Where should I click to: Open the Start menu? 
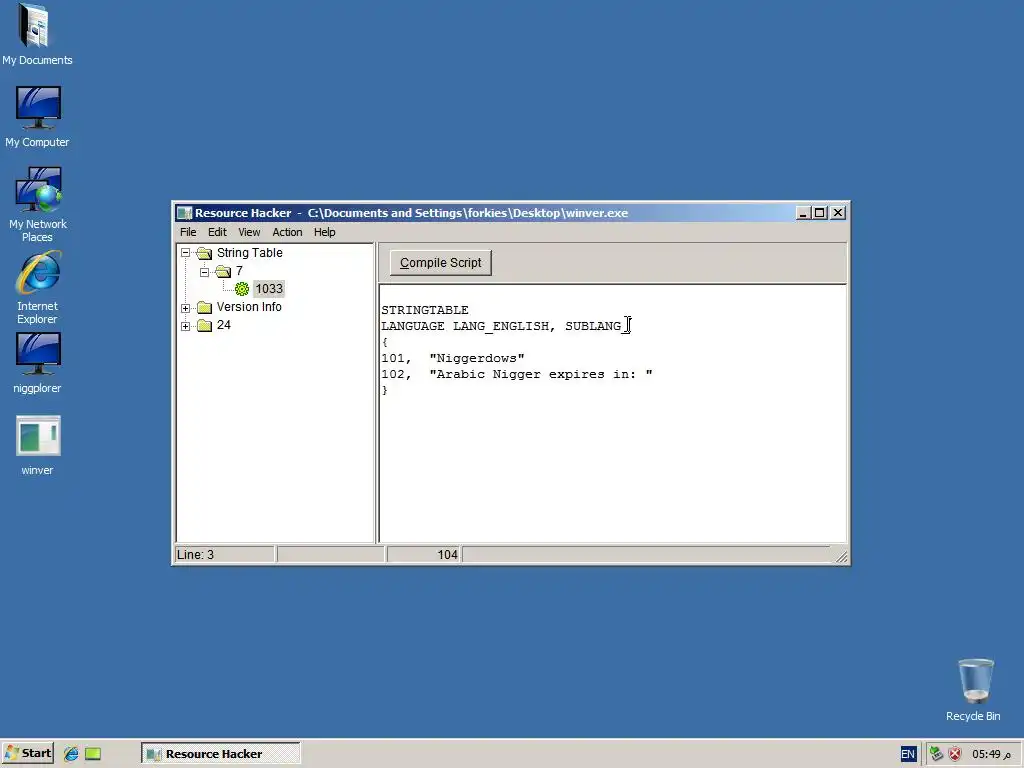click(x=27, y=753)
